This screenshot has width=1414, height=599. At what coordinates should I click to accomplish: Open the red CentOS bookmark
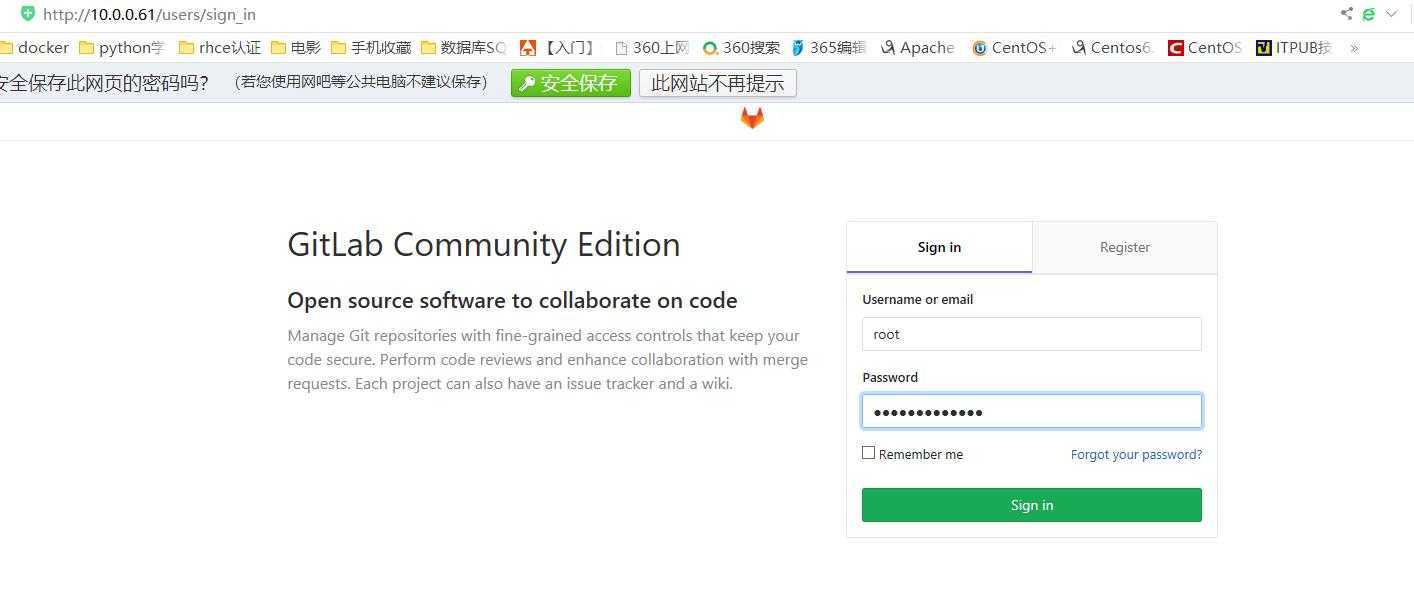click(1205, 48)
